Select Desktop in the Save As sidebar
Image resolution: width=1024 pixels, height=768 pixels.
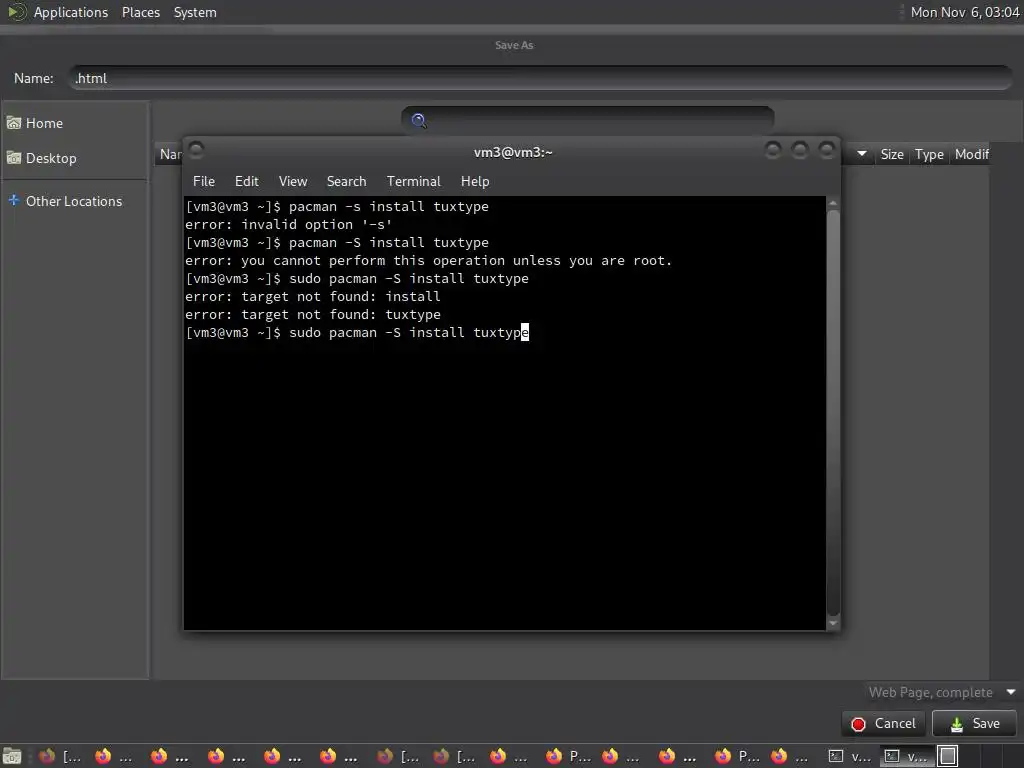(75, 158)
